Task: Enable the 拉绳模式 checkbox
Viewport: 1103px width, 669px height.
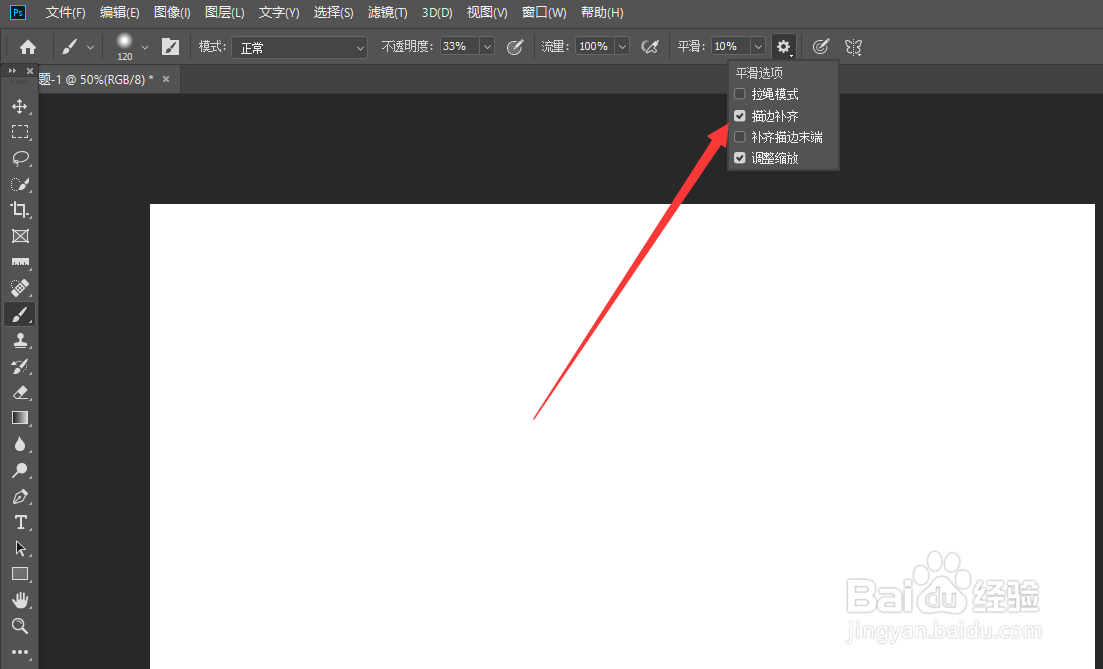Action: [739, 94]
